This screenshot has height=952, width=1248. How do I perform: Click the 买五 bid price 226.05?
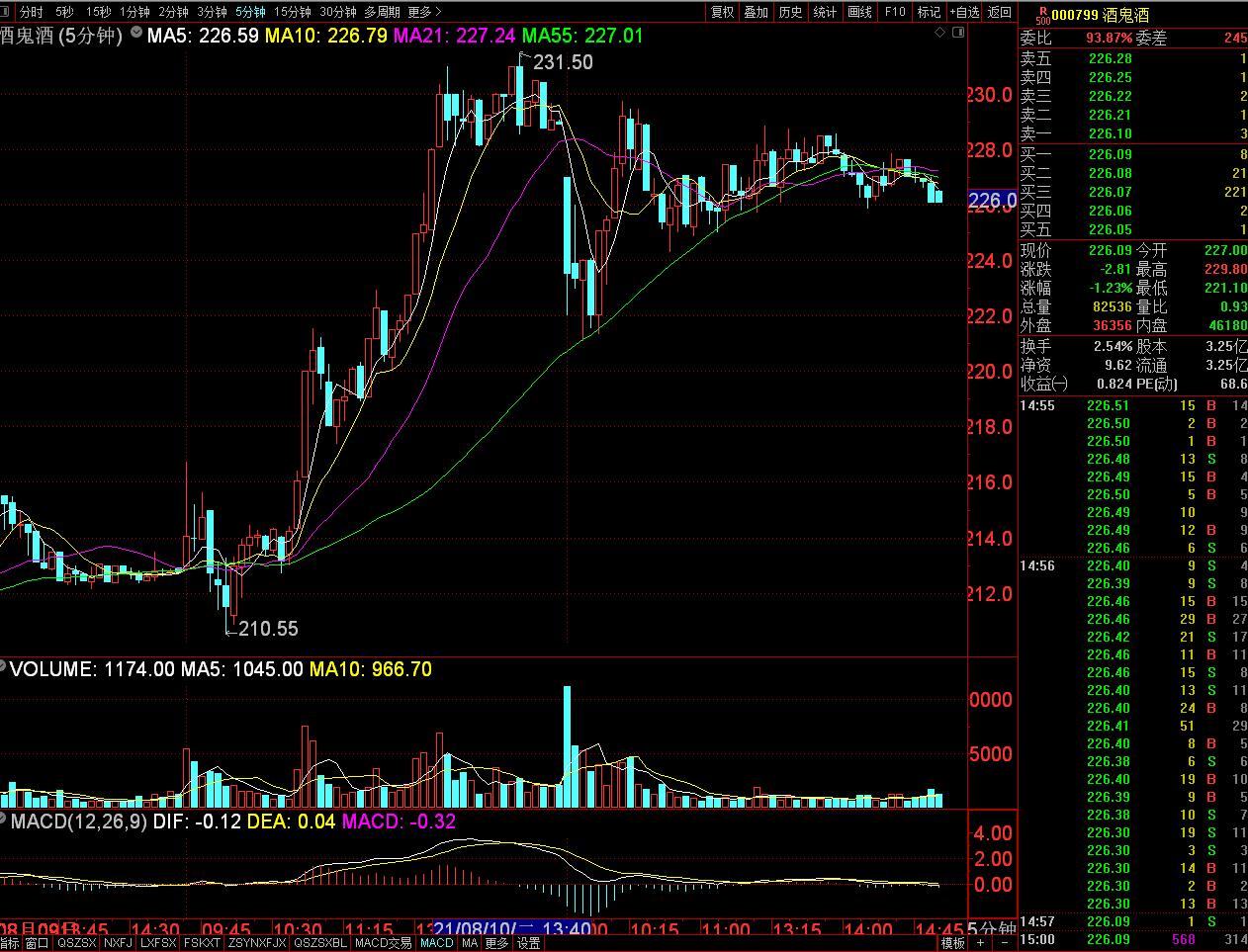[1110, 229]
